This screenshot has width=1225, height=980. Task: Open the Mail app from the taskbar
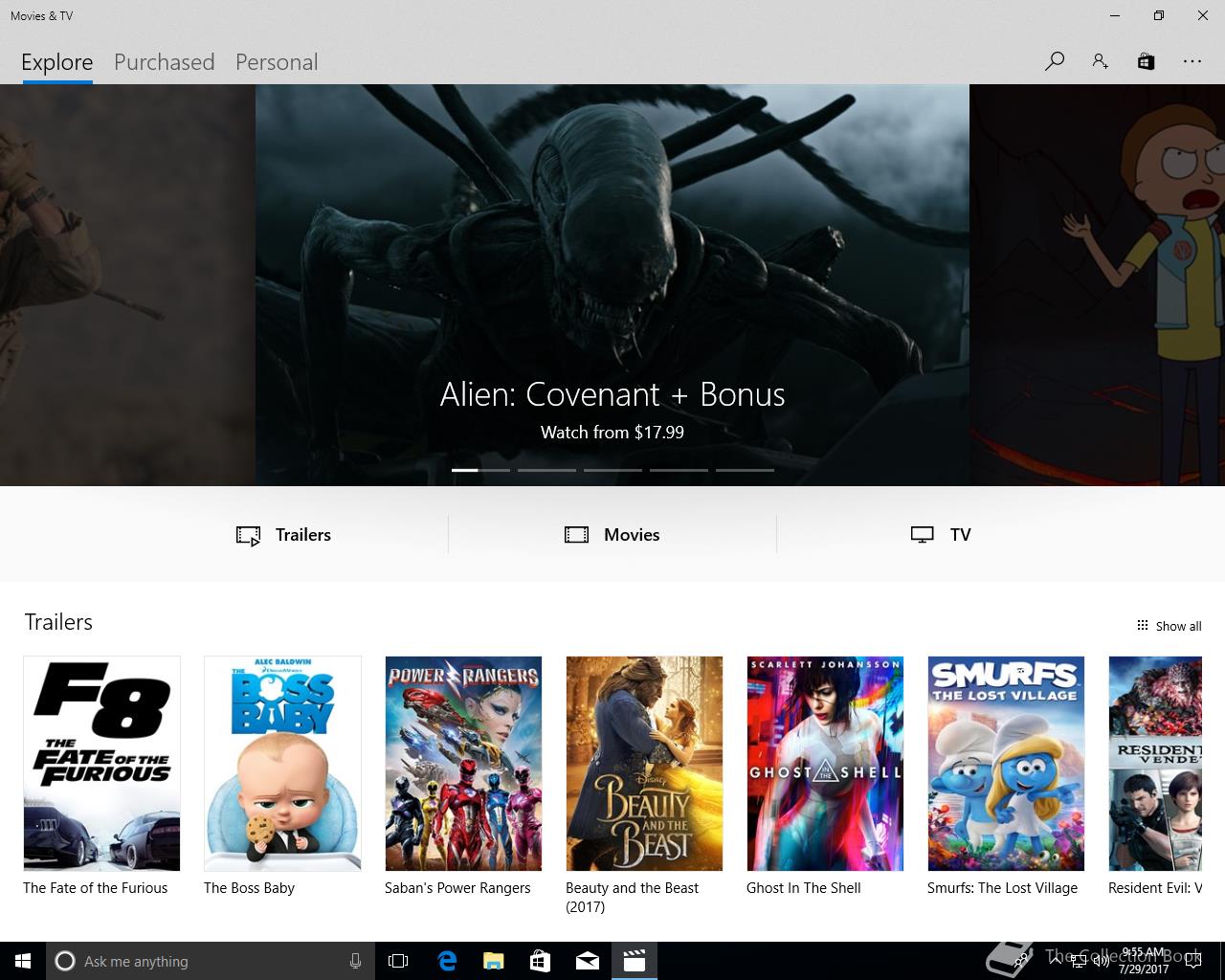[588, 961]
